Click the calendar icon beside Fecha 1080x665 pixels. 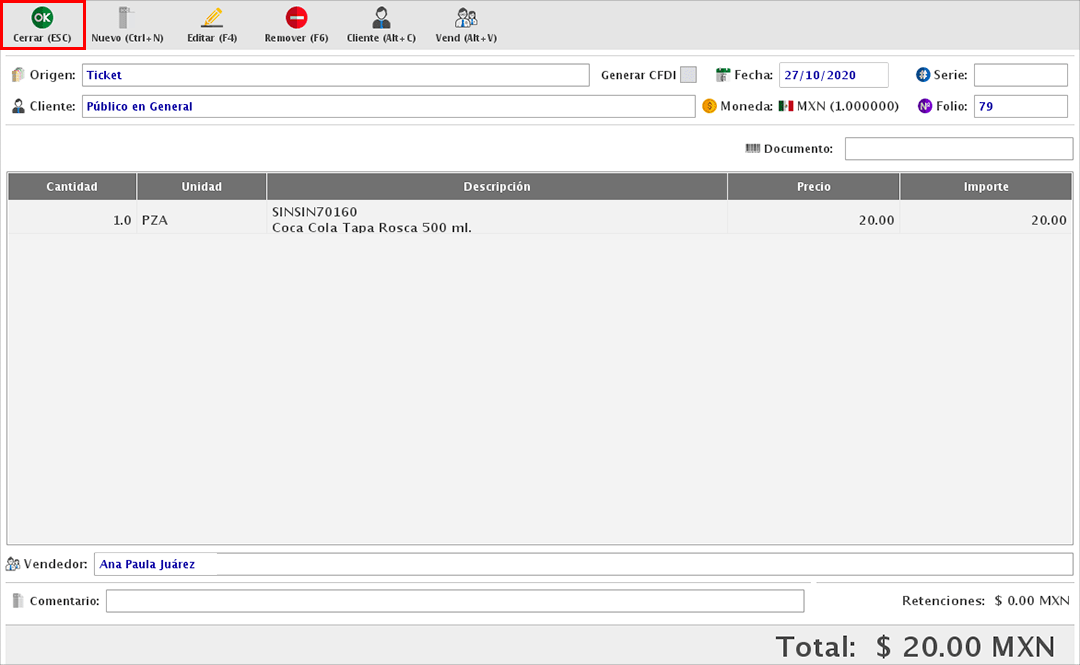[724, 75]
